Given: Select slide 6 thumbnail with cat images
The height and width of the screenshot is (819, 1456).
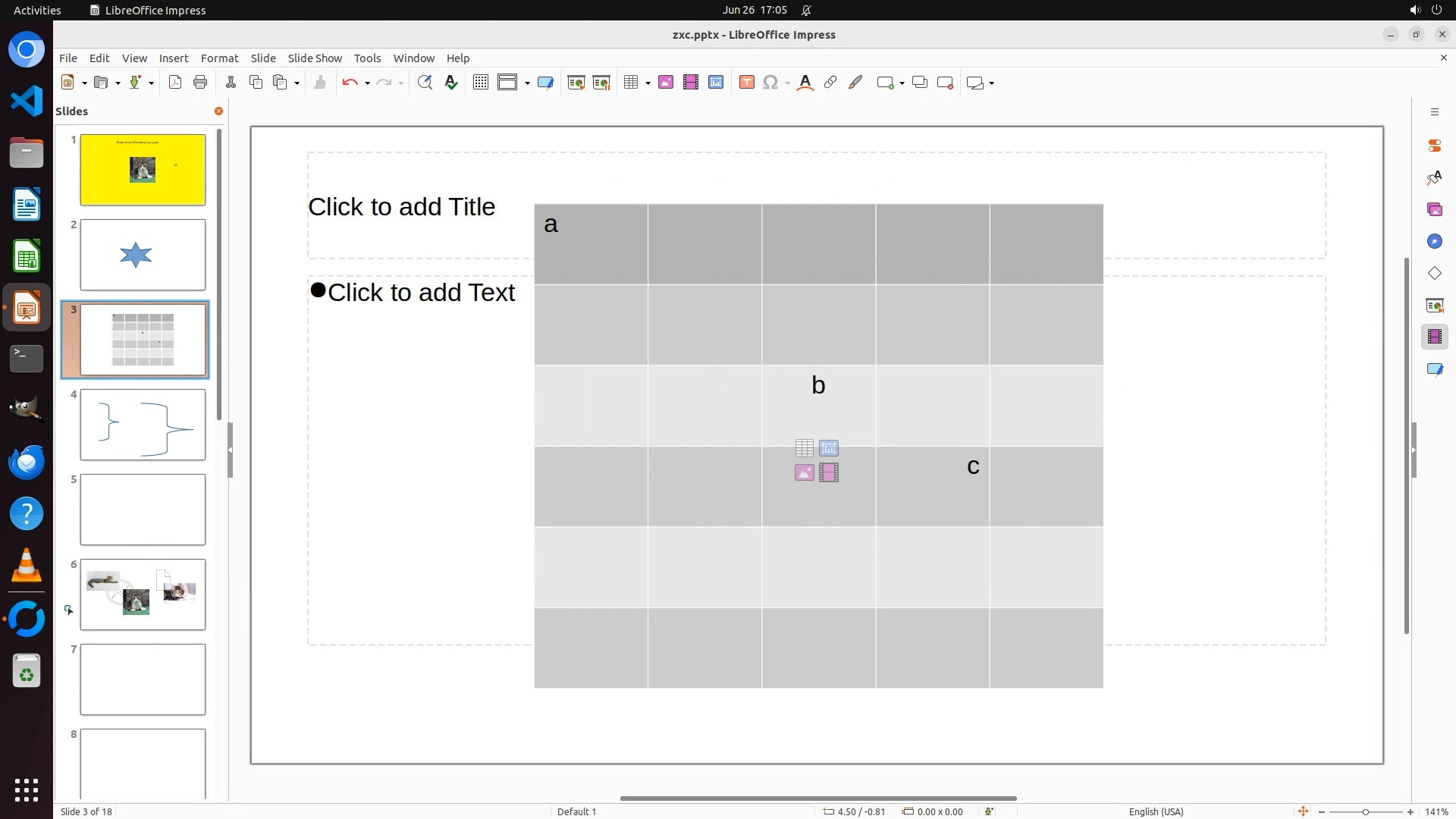Looking at the screenshot, I should (143, 594).
